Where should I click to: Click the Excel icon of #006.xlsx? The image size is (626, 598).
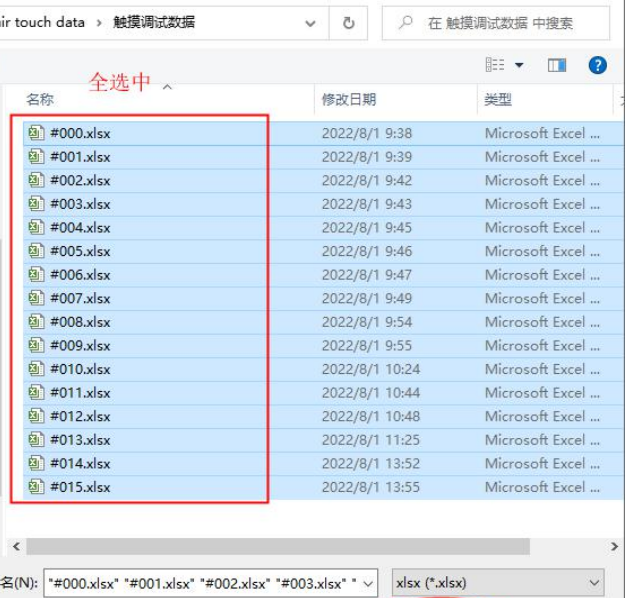click(x=36, y=274)
